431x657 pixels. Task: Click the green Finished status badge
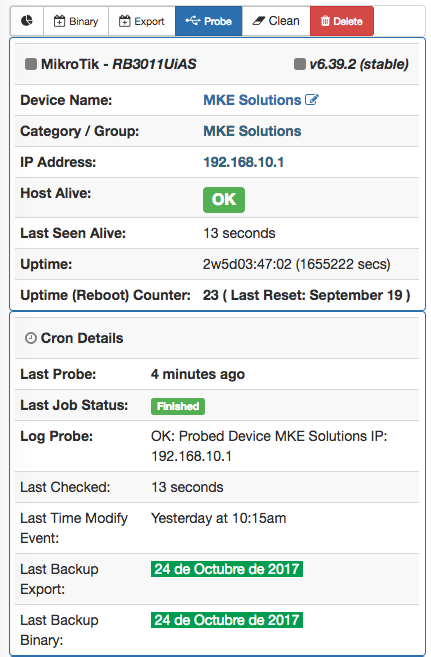pos(178,406)
